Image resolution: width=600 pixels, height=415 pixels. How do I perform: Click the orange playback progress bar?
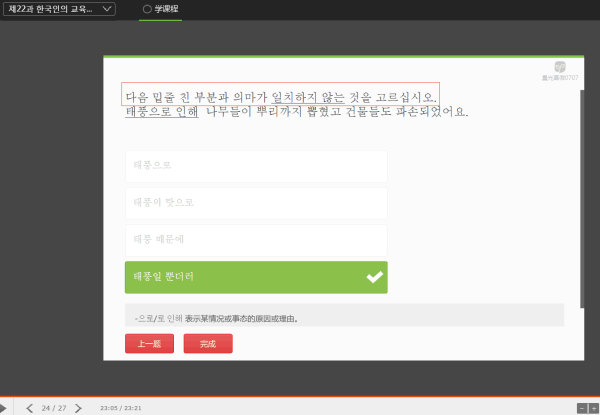coord(300,397)
